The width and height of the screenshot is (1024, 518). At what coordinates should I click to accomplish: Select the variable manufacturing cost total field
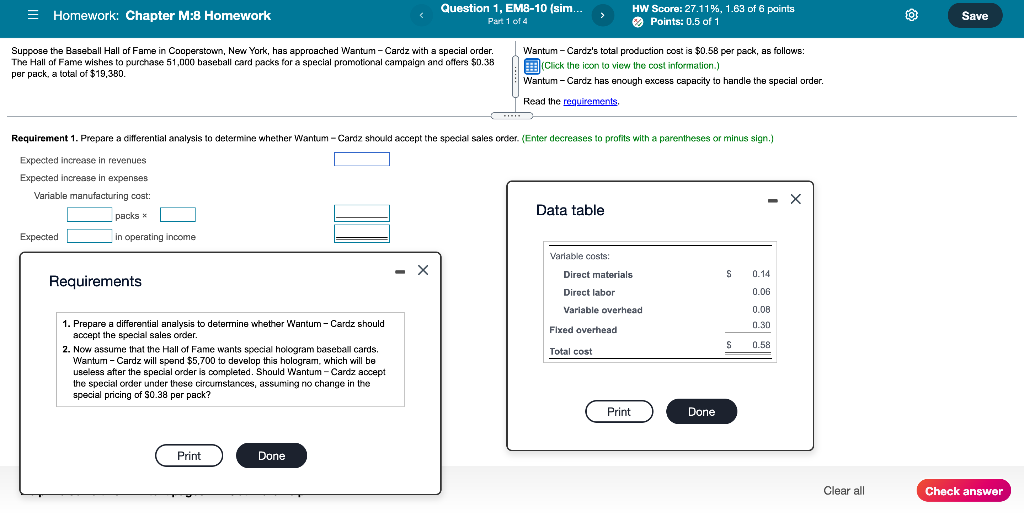(362, 213)
